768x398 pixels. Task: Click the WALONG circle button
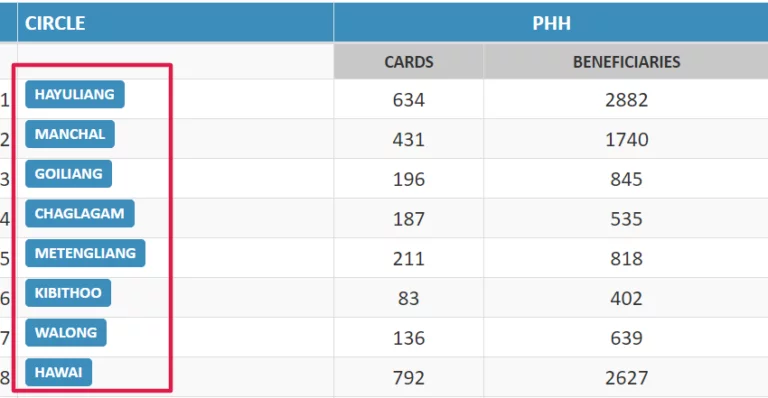[66, 332]
